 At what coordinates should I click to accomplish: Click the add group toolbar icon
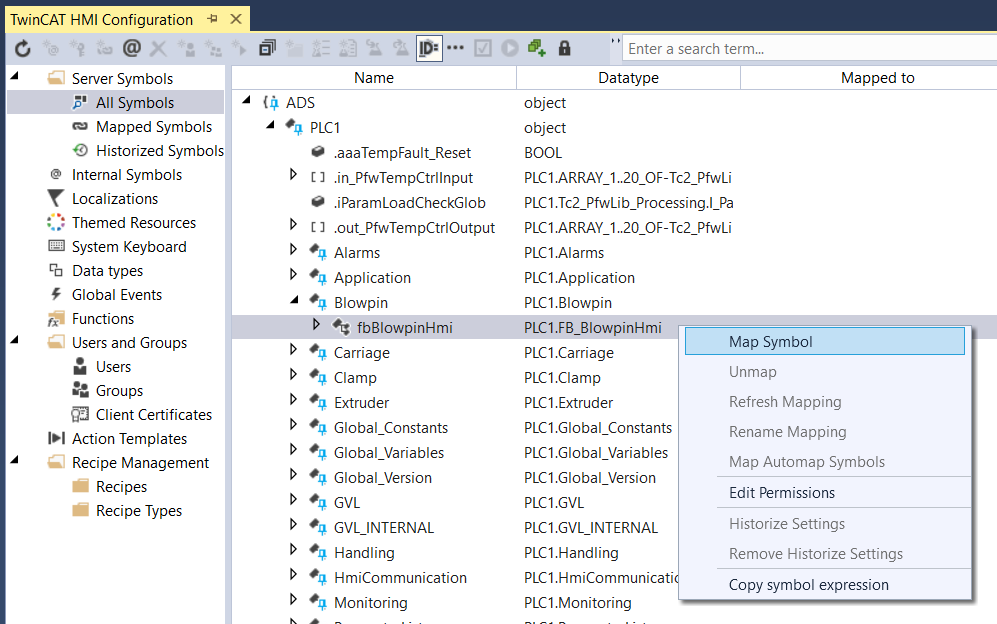pyautogui.click(x=213, y=48)
